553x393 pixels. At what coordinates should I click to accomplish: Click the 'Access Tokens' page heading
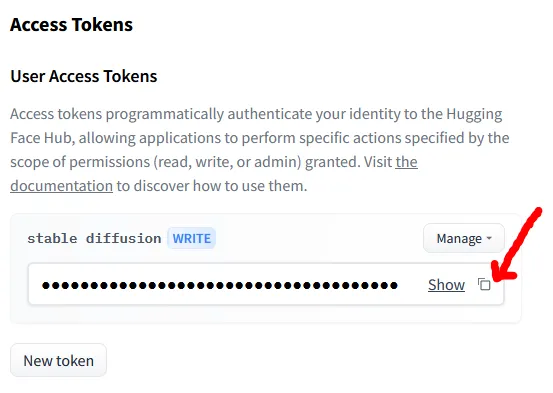point(71,25)
